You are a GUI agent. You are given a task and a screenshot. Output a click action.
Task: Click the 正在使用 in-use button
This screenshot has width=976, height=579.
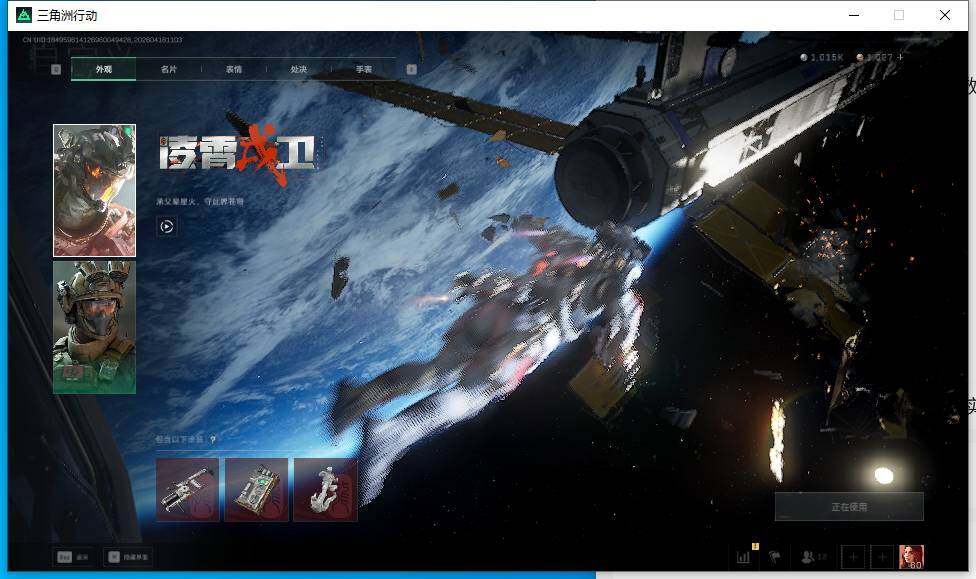[849, 507]
